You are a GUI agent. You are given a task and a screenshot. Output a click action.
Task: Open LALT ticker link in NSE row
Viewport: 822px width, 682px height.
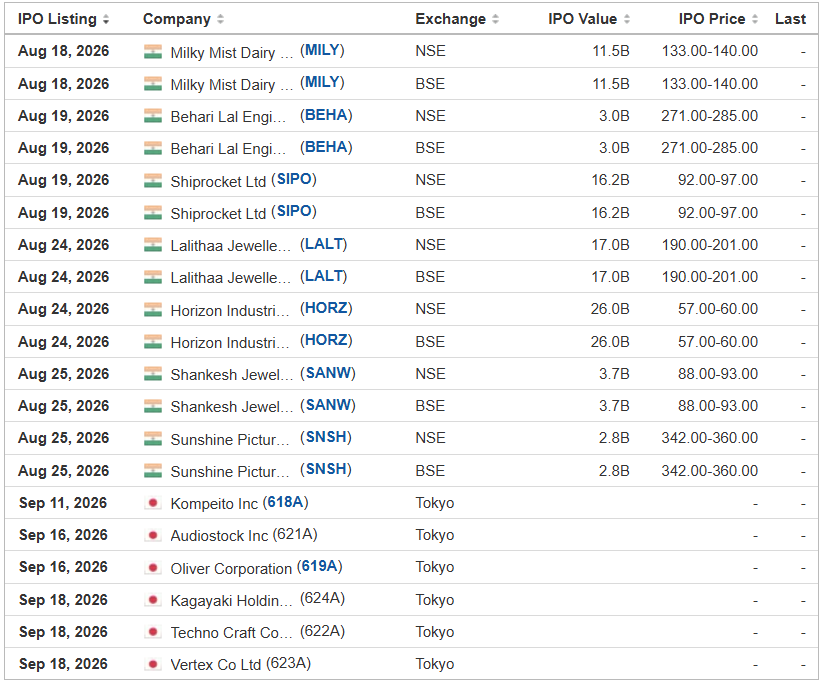pyautogui.click(x=323, y=244)
